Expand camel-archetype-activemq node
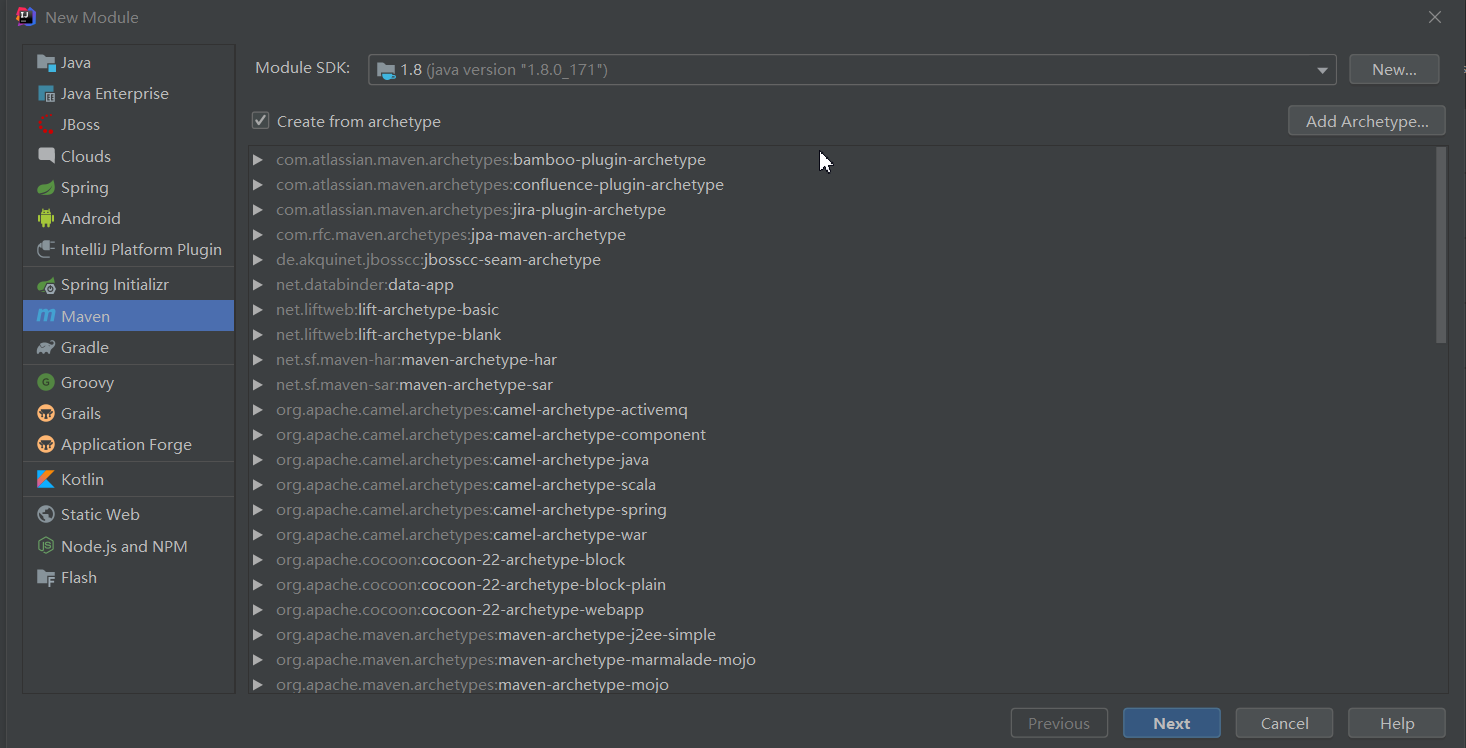The width and height of the screenshot is (1466, 748). [x=258, y=410]
